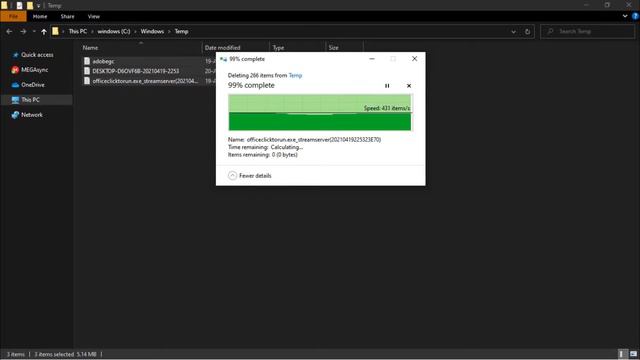Select windows (C:) breadcrumb
640x360 pixels.
pos(113,31)
